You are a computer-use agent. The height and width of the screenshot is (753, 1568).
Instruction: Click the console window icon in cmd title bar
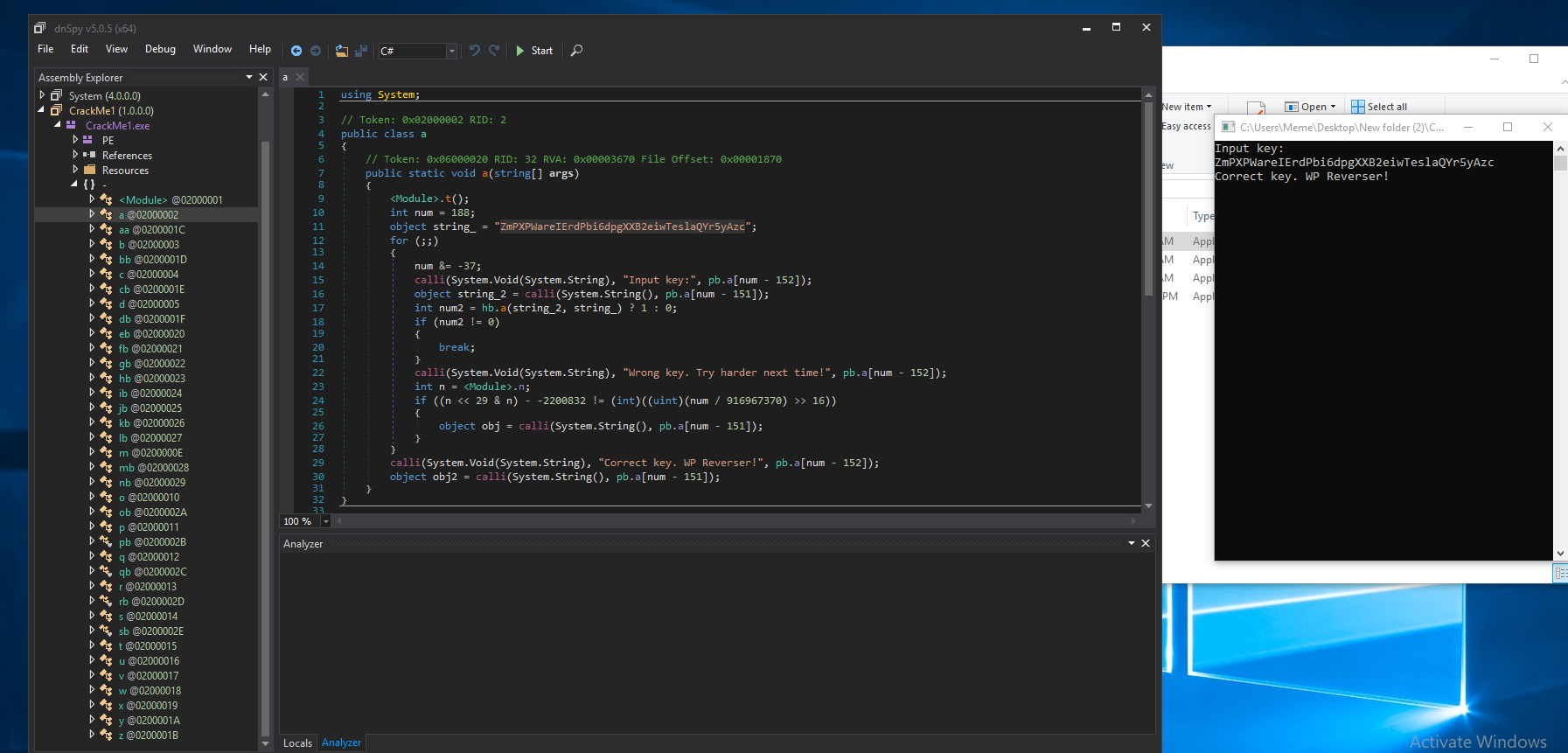[x=1228, y=127]
